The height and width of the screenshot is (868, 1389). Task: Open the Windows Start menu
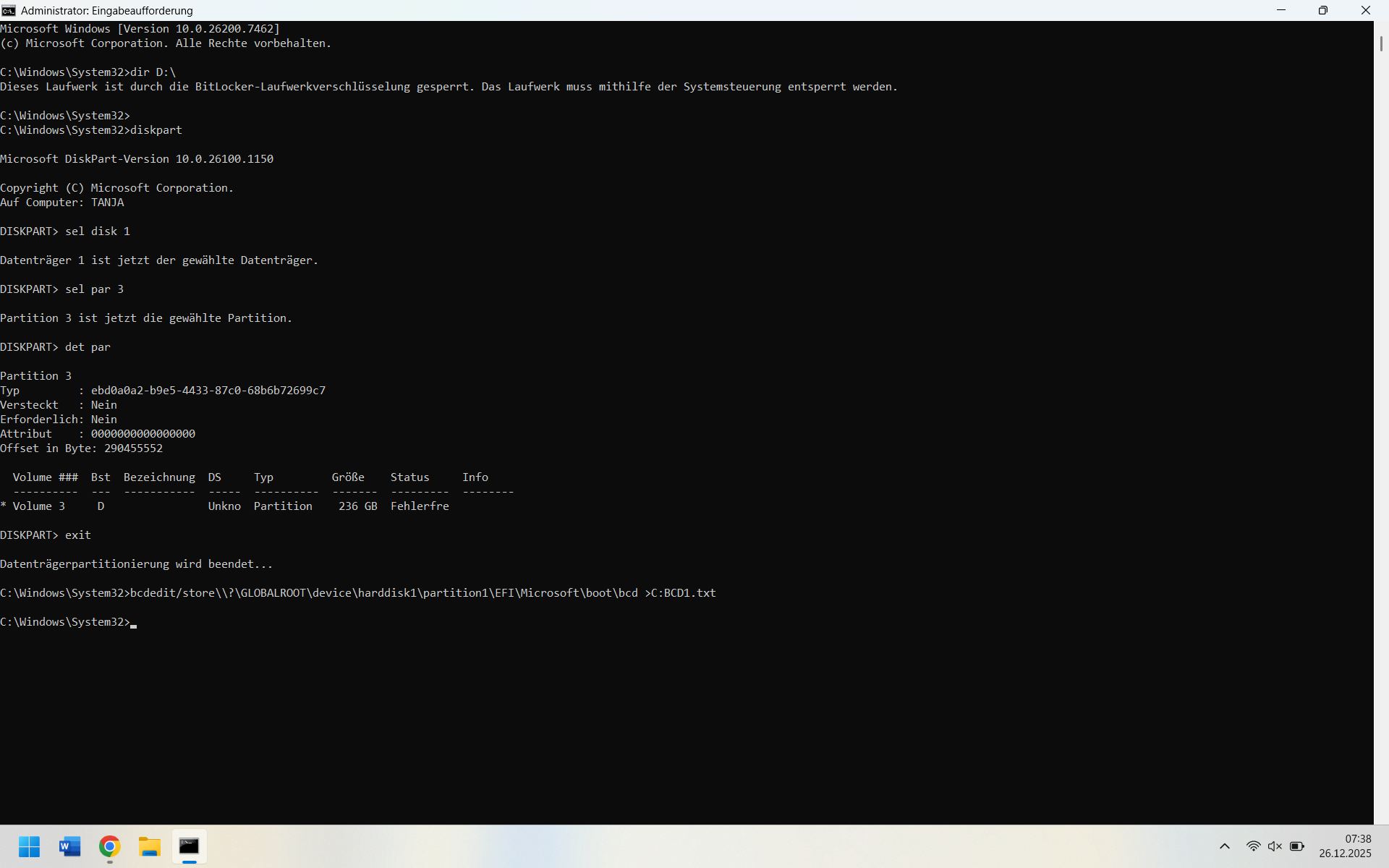point(29,846)
